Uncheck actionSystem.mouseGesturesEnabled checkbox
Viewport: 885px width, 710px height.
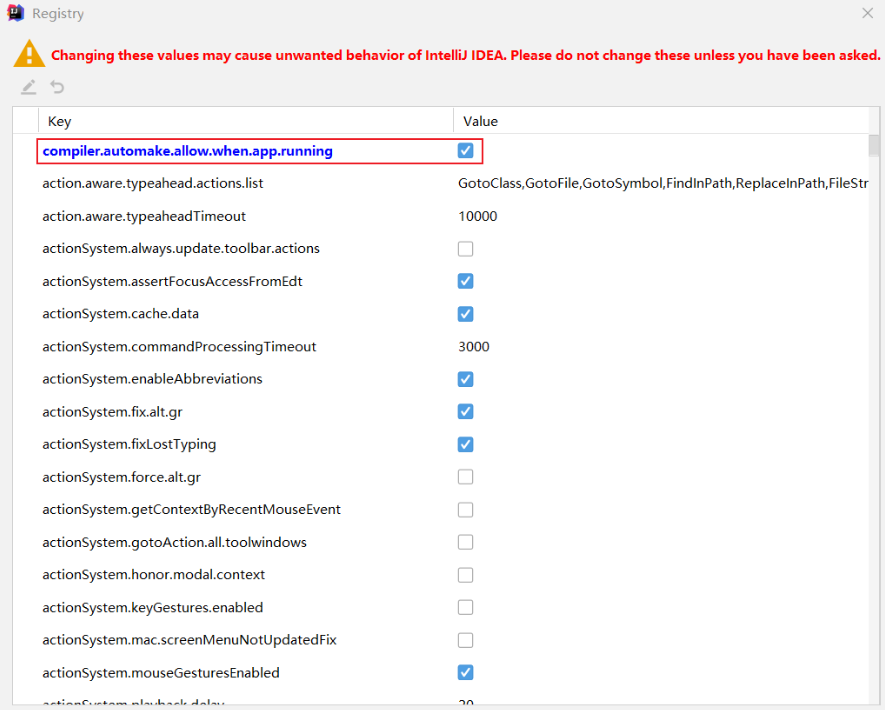pos(465,672)
